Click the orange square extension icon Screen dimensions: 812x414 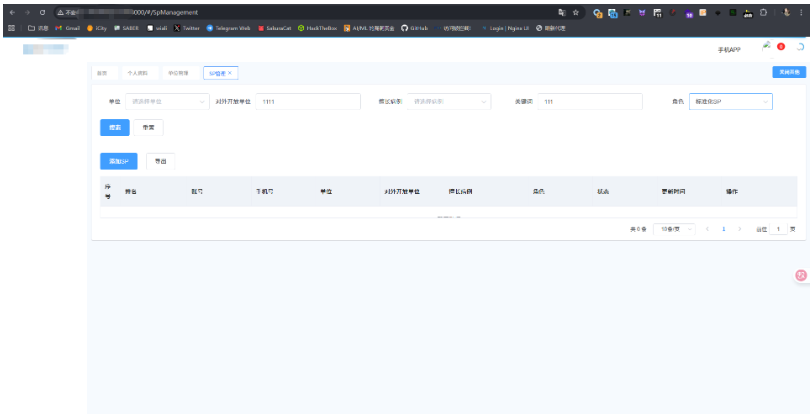pyautogui.click(x=703, y=12)
